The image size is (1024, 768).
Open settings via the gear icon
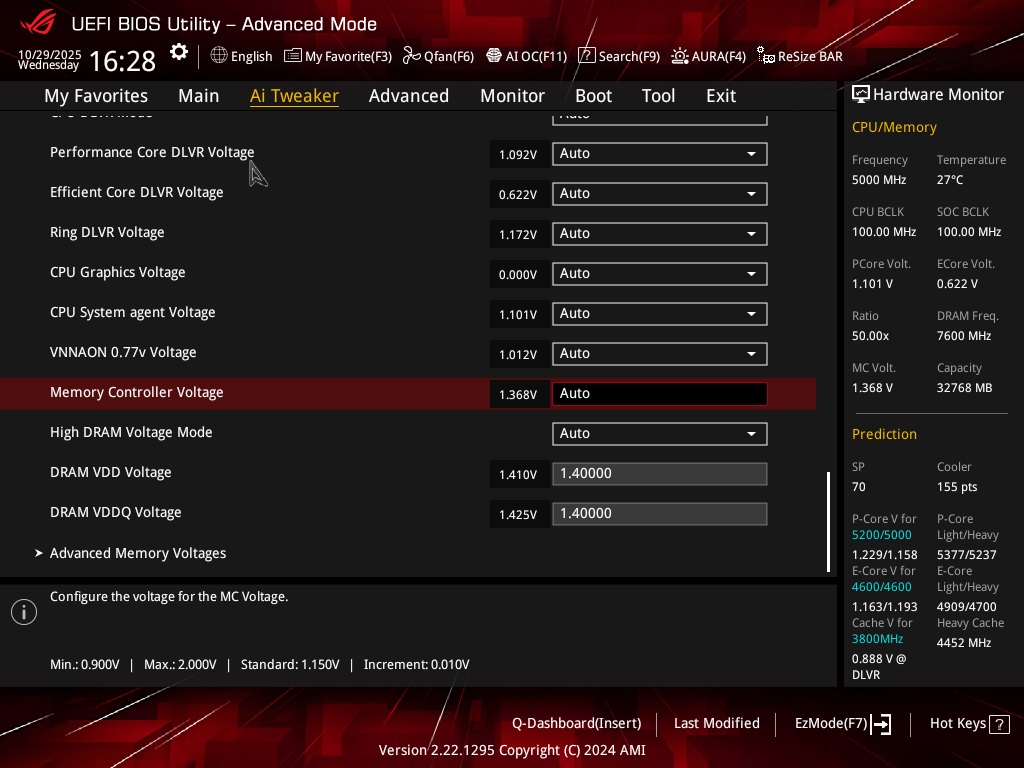point(178,52)
